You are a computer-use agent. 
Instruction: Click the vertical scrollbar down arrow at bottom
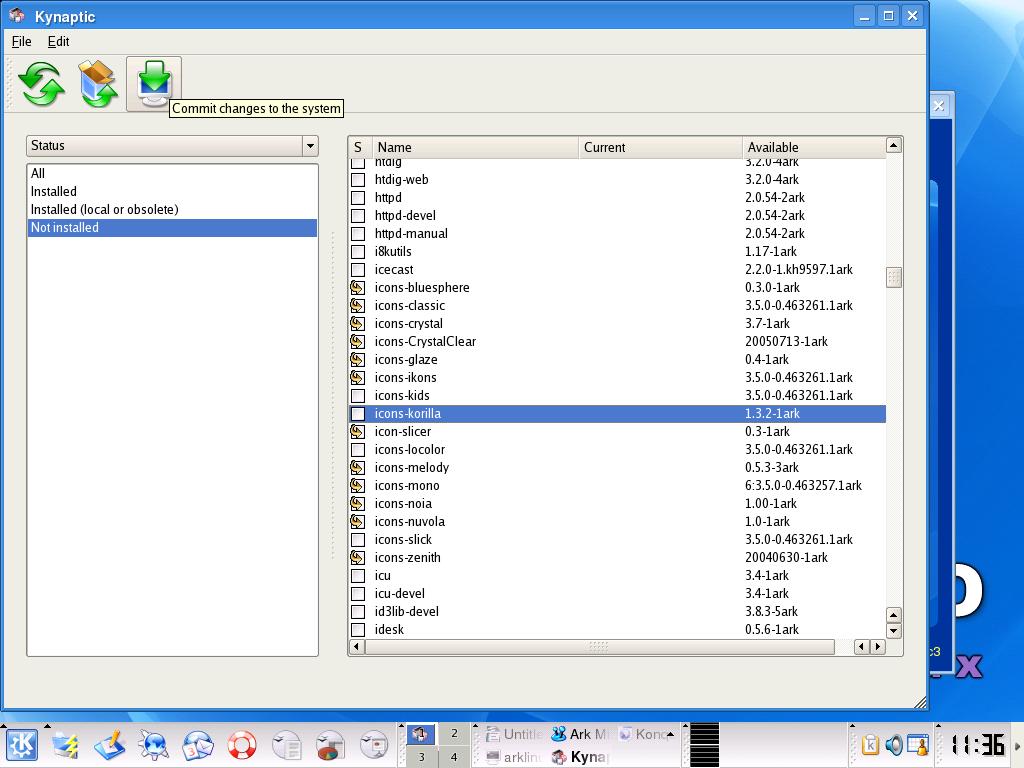coord(894,631)
